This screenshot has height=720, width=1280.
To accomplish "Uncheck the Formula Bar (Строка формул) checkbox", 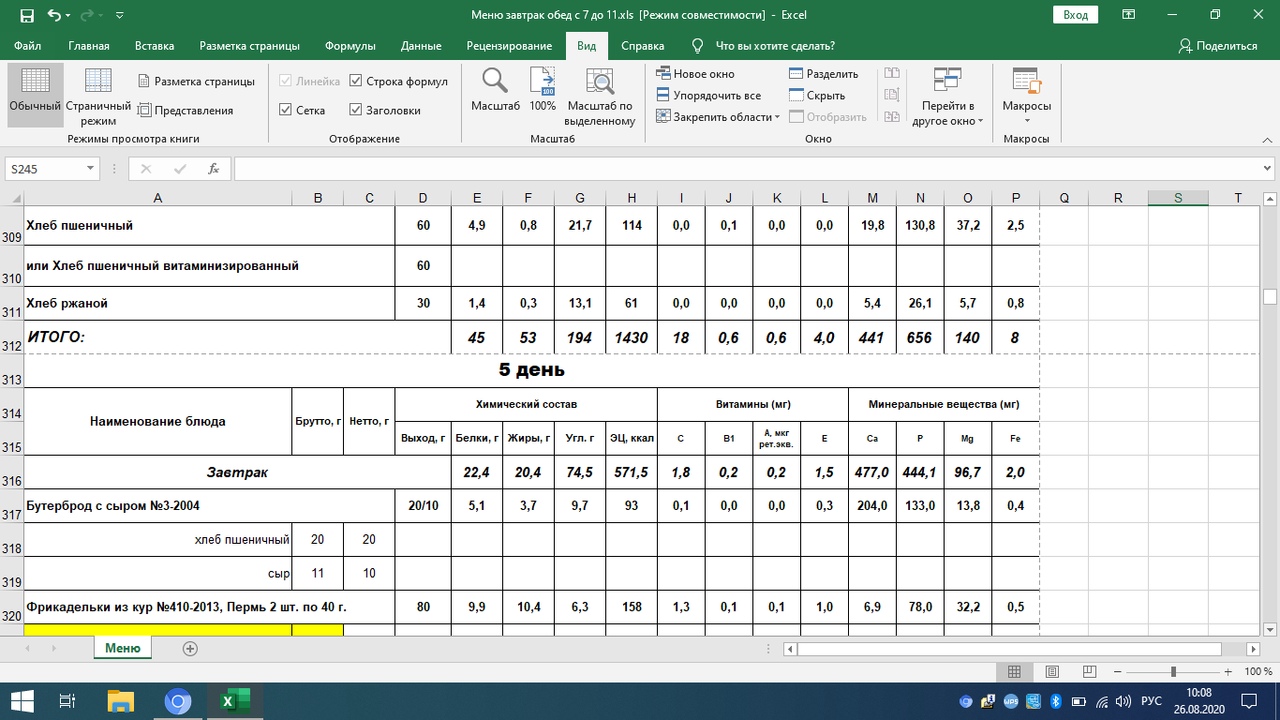I will coord(356,81).
